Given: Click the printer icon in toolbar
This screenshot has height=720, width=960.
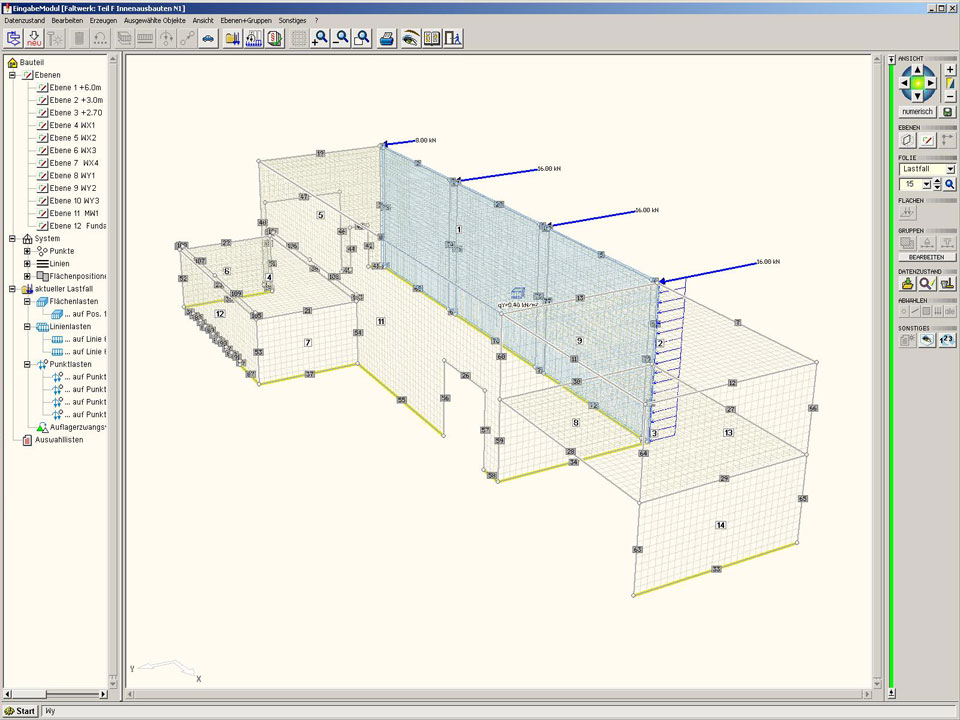Looking at the screenshot, I should click(x=387, y=39).
